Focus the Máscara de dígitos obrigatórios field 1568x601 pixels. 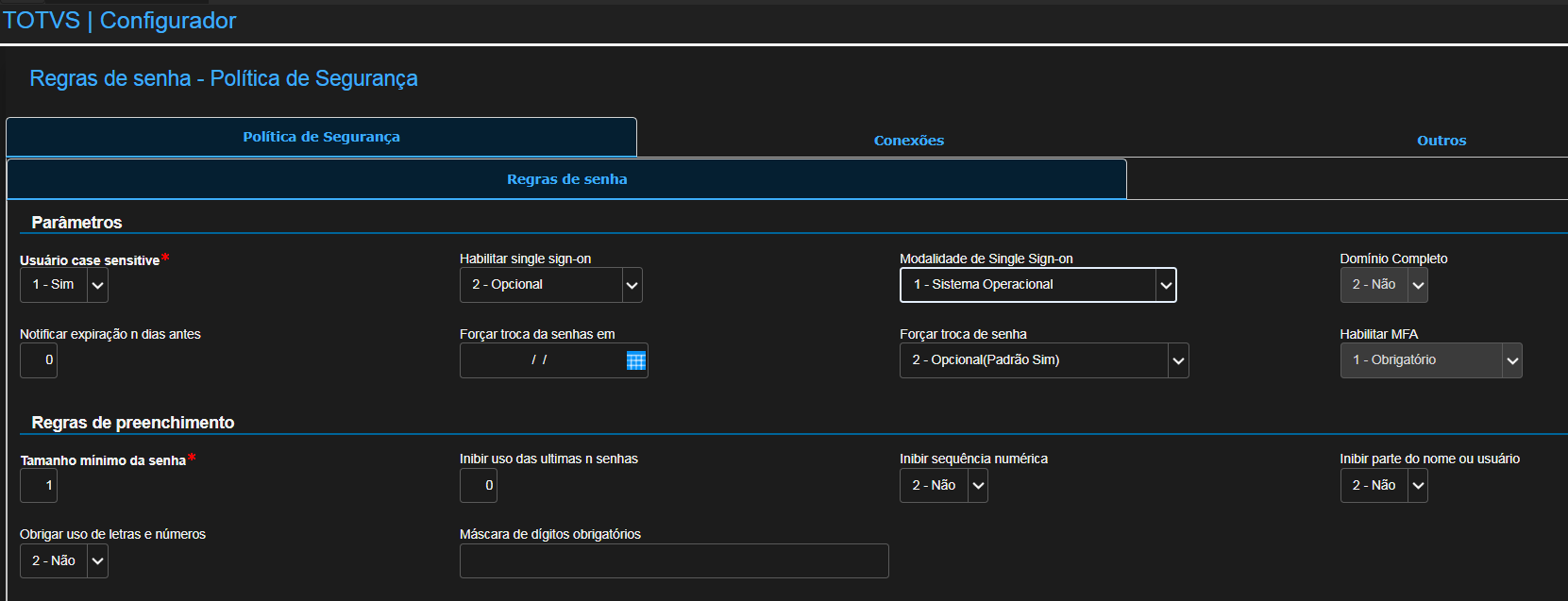(x=673, y=561)
